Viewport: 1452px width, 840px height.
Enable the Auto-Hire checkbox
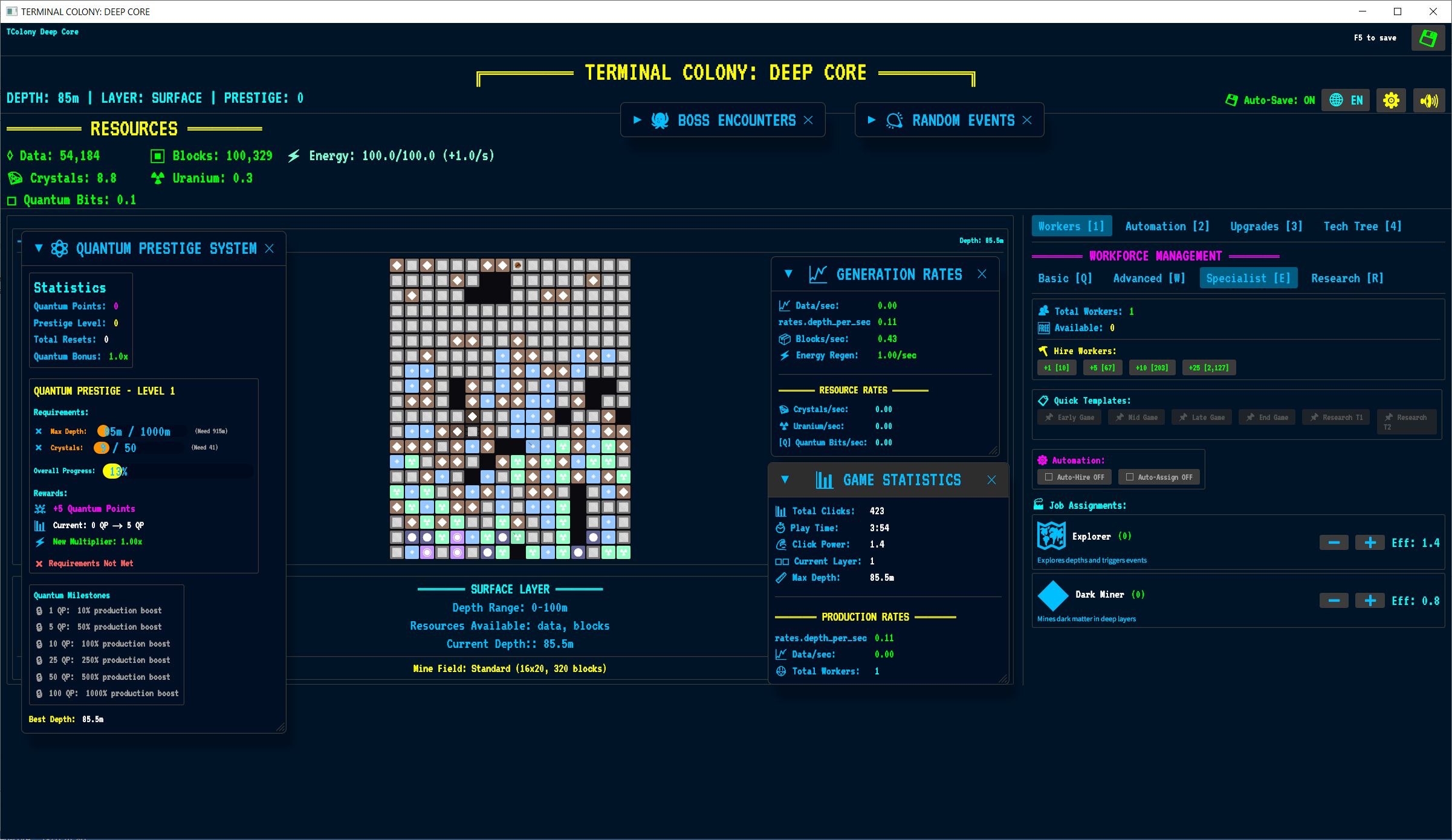(1049, 477)
